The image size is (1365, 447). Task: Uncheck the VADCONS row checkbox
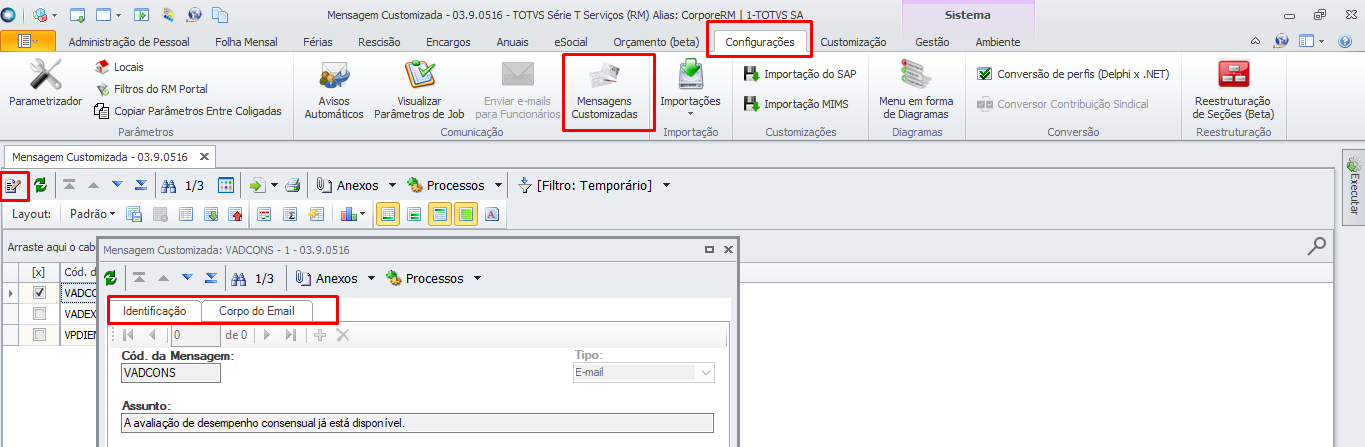click(x=39, y=293)
